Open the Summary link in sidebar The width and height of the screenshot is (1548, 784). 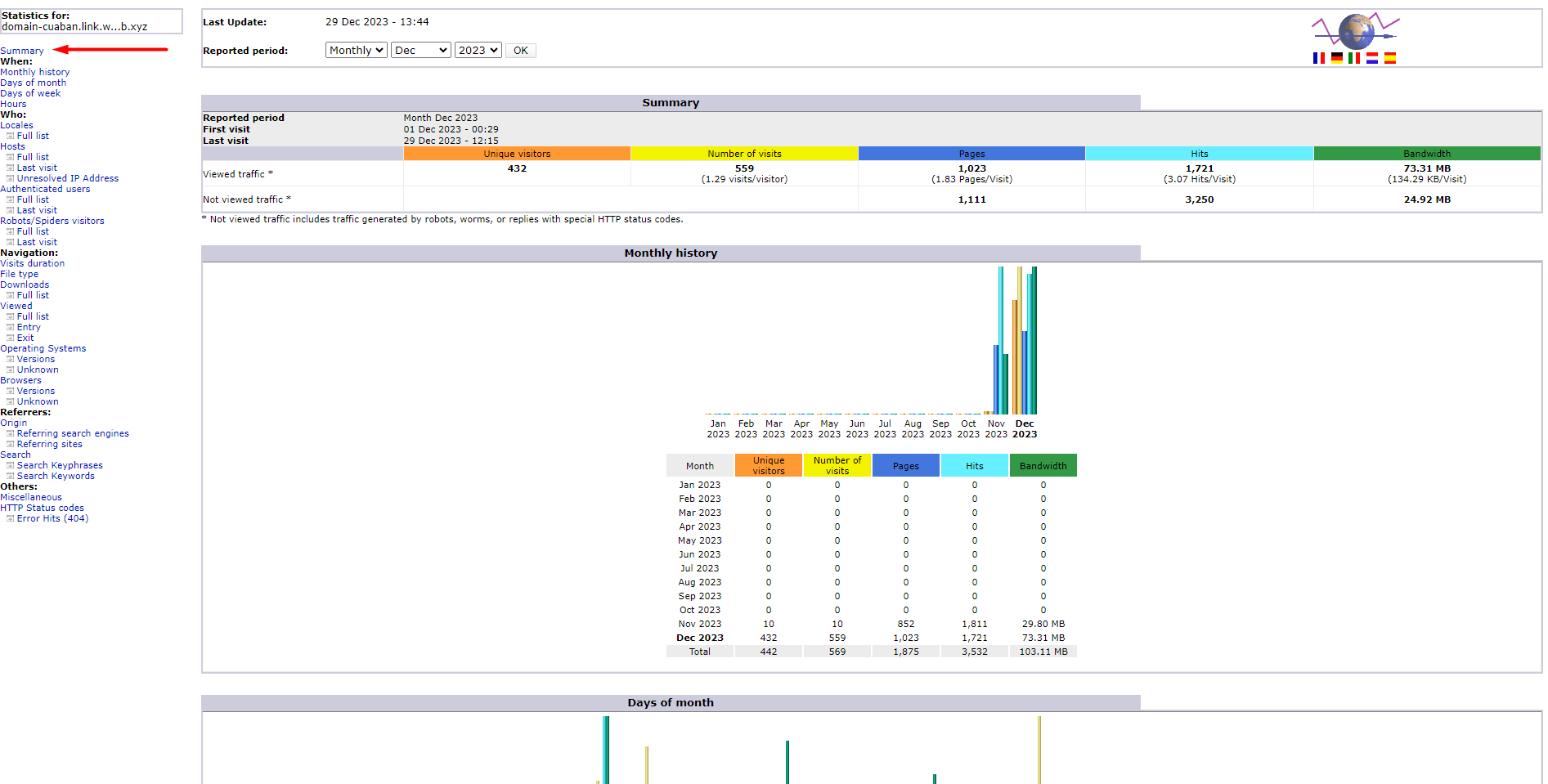22,51
